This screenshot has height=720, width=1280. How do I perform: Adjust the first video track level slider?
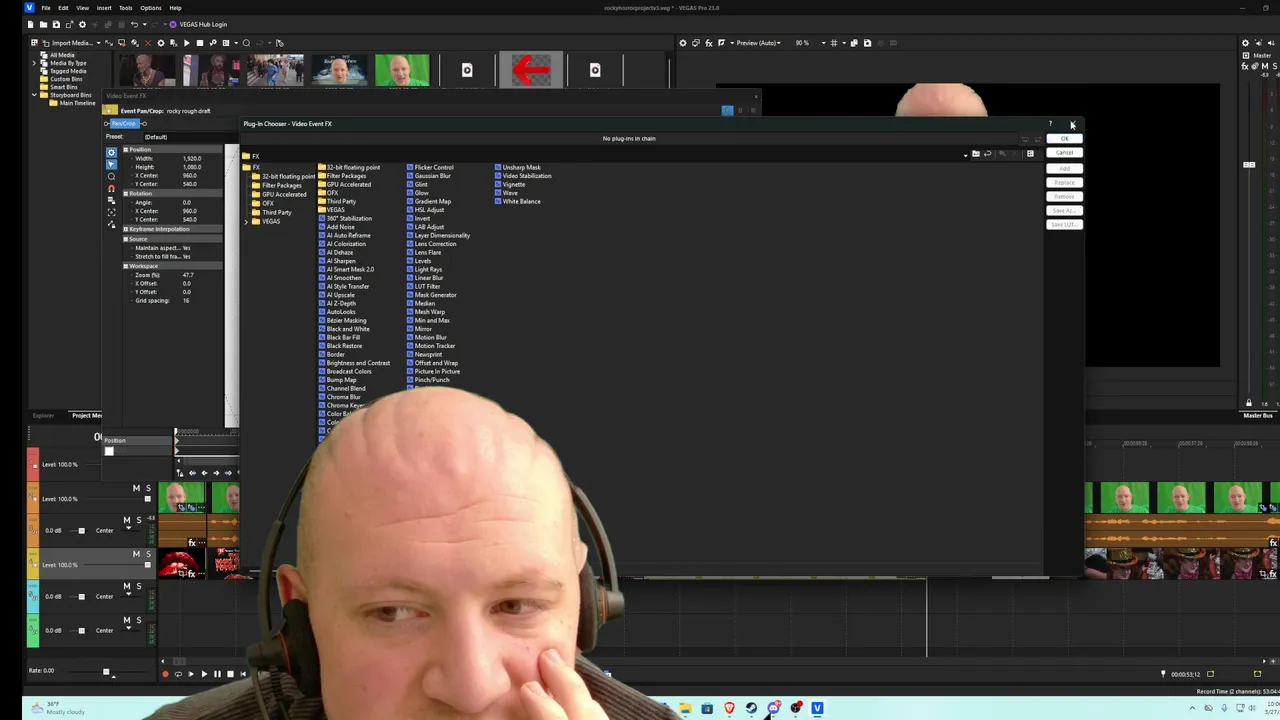(147, 499)
